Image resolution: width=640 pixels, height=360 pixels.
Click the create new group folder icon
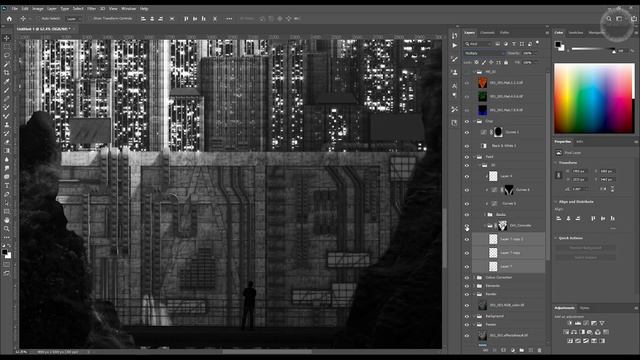522,350
